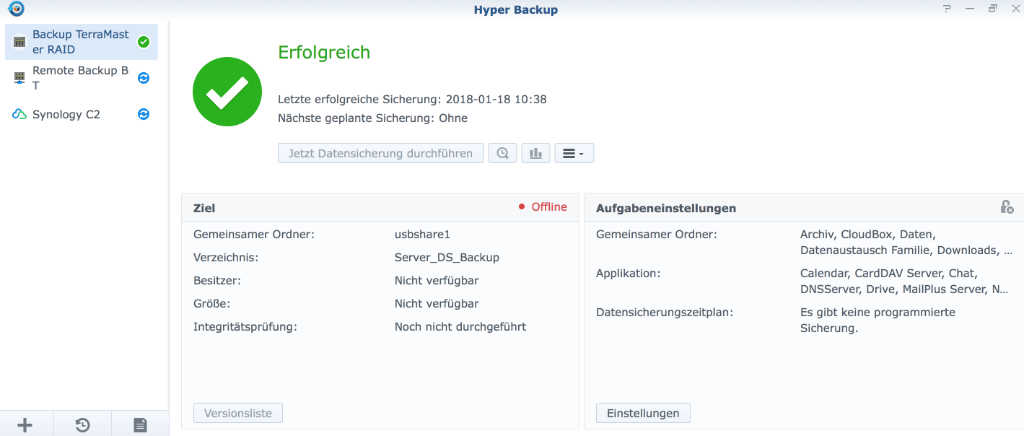Click the Aufgabeneinstellungen panel header
Image resolution: width=1024 pixels, height=436 pixels.
(x=804, y=208)
